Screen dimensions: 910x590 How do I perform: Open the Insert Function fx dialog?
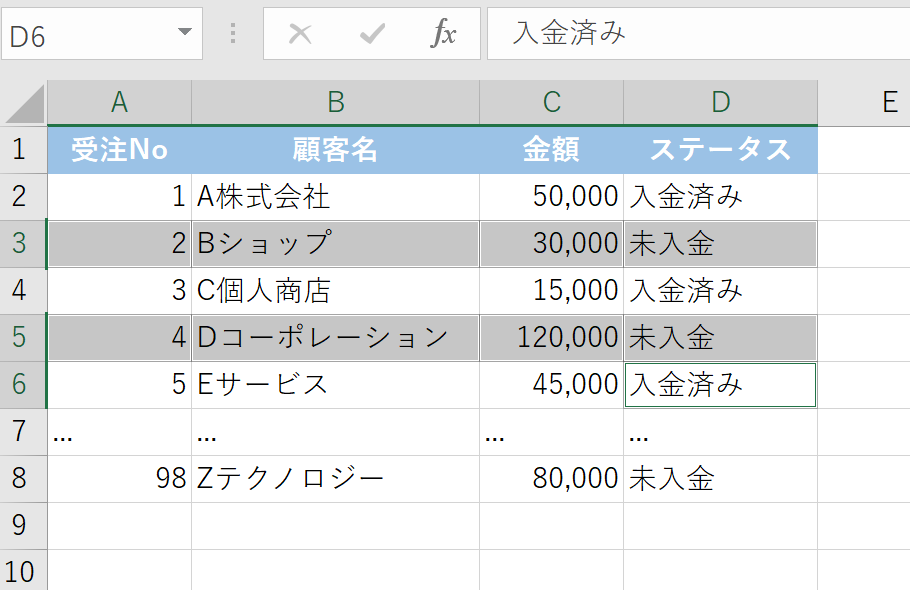443,34
